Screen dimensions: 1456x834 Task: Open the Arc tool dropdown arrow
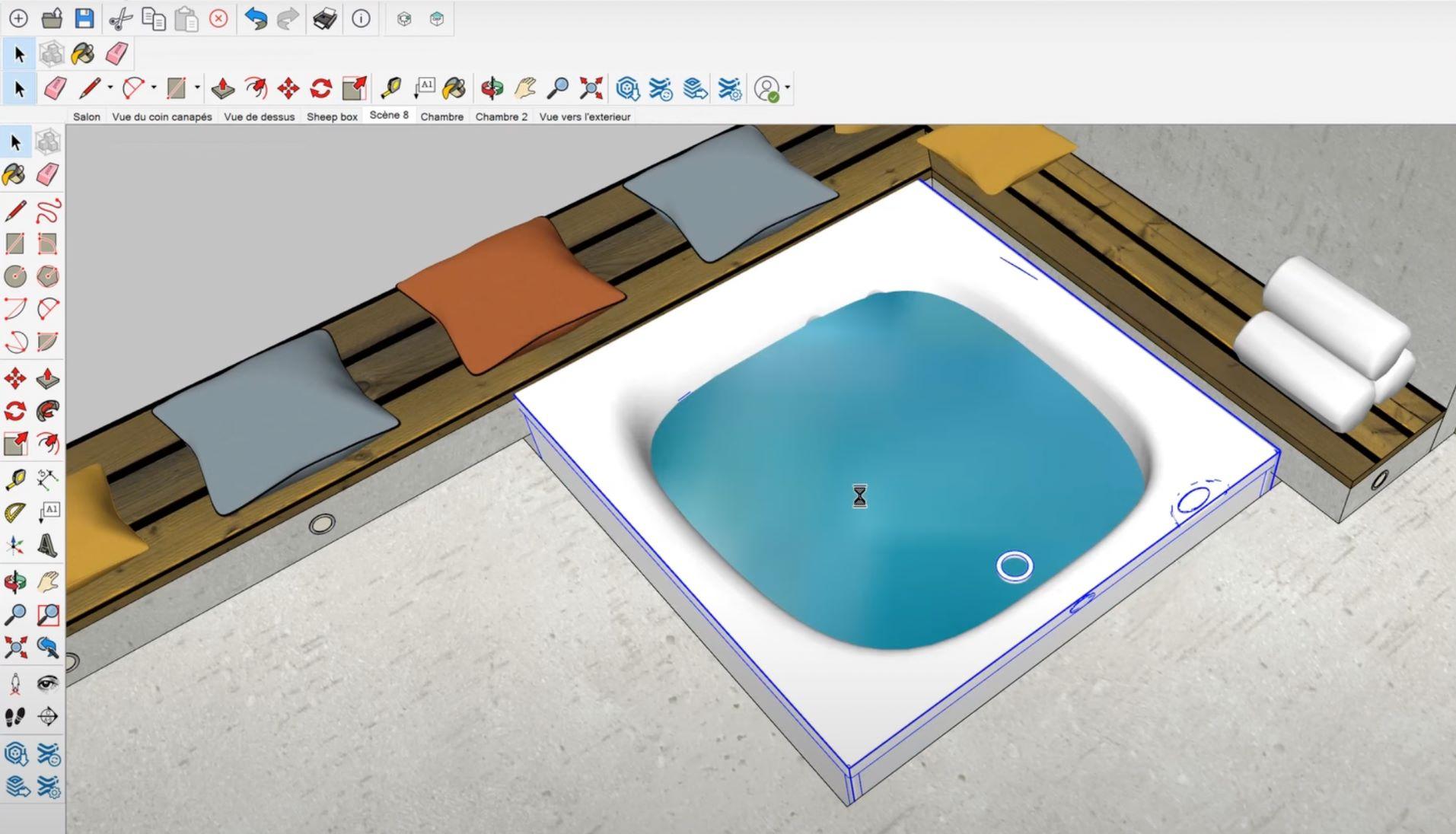(x=154, y=88)
